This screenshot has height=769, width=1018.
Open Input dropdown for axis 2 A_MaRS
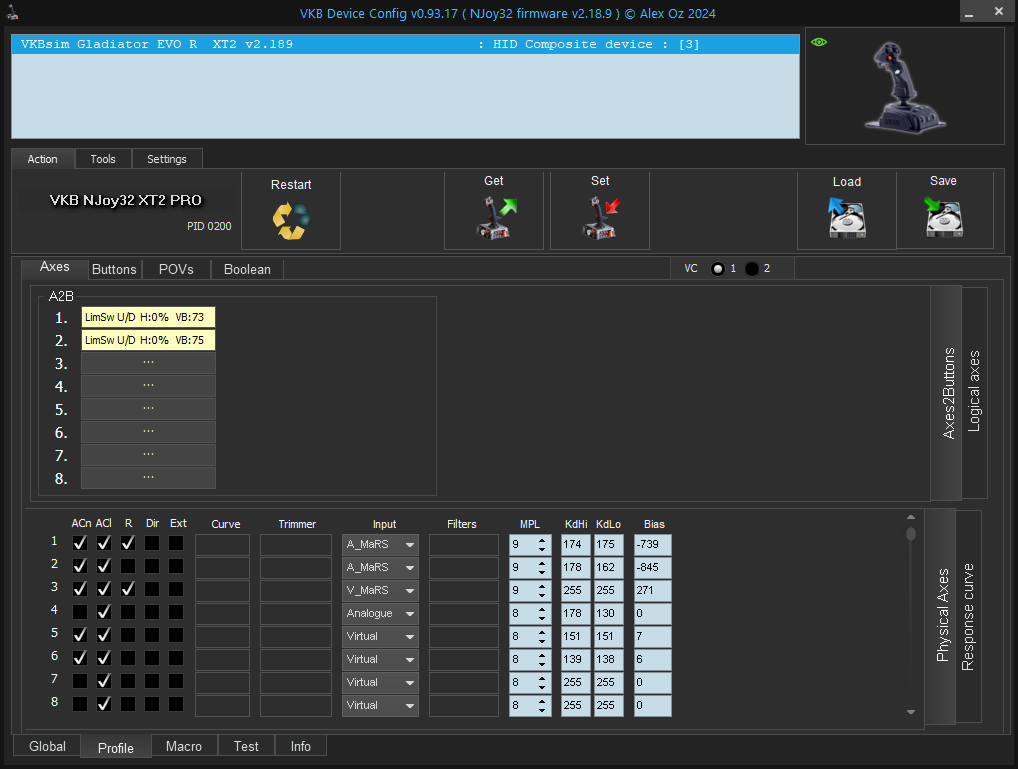[380, 568]
